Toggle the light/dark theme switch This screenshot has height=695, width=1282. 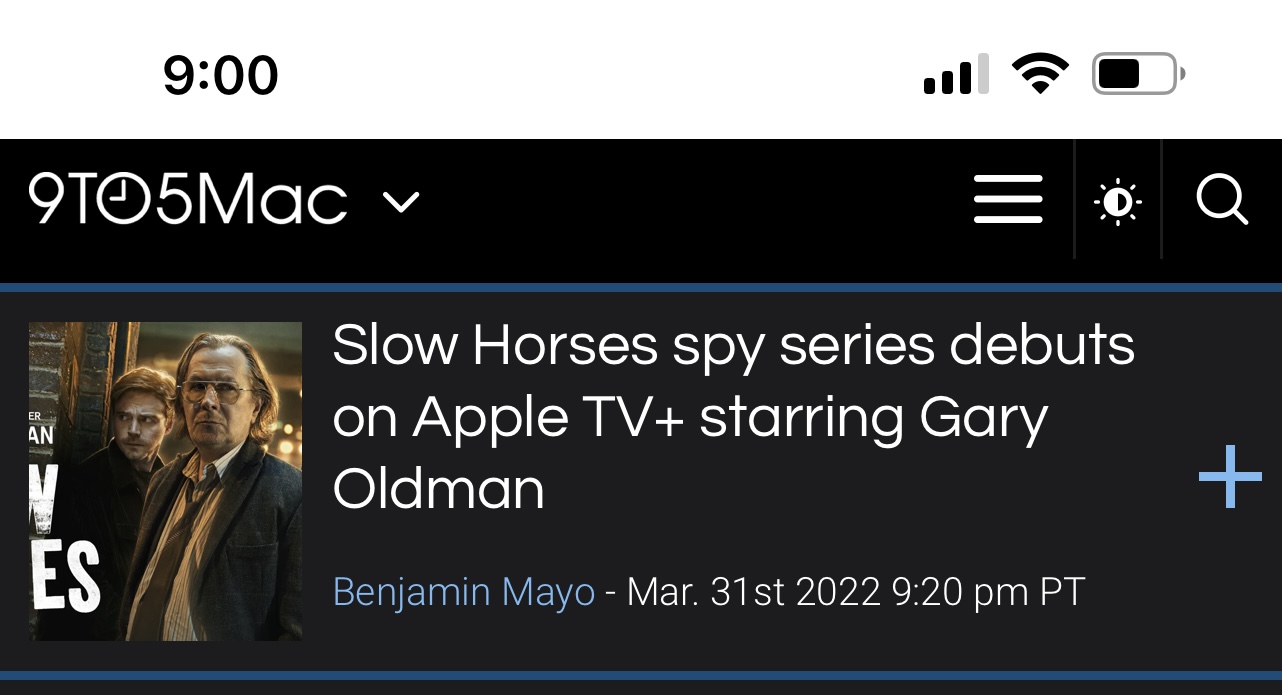click(1118, 202)
